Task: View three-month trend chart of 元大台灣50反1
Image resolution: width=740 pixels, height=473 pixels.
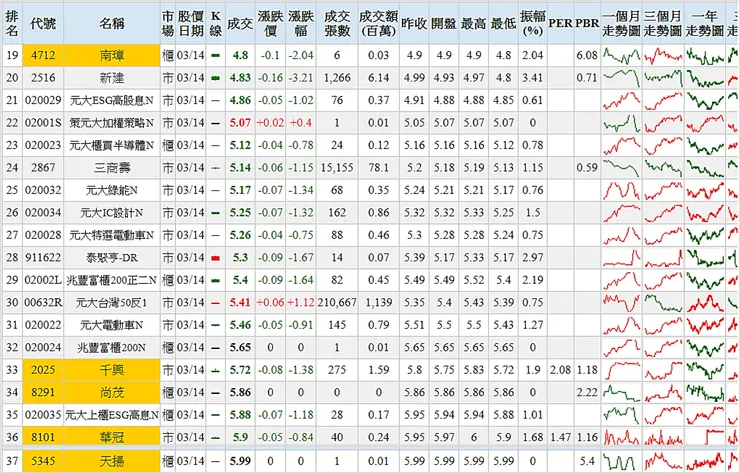Action: [663, 303]
